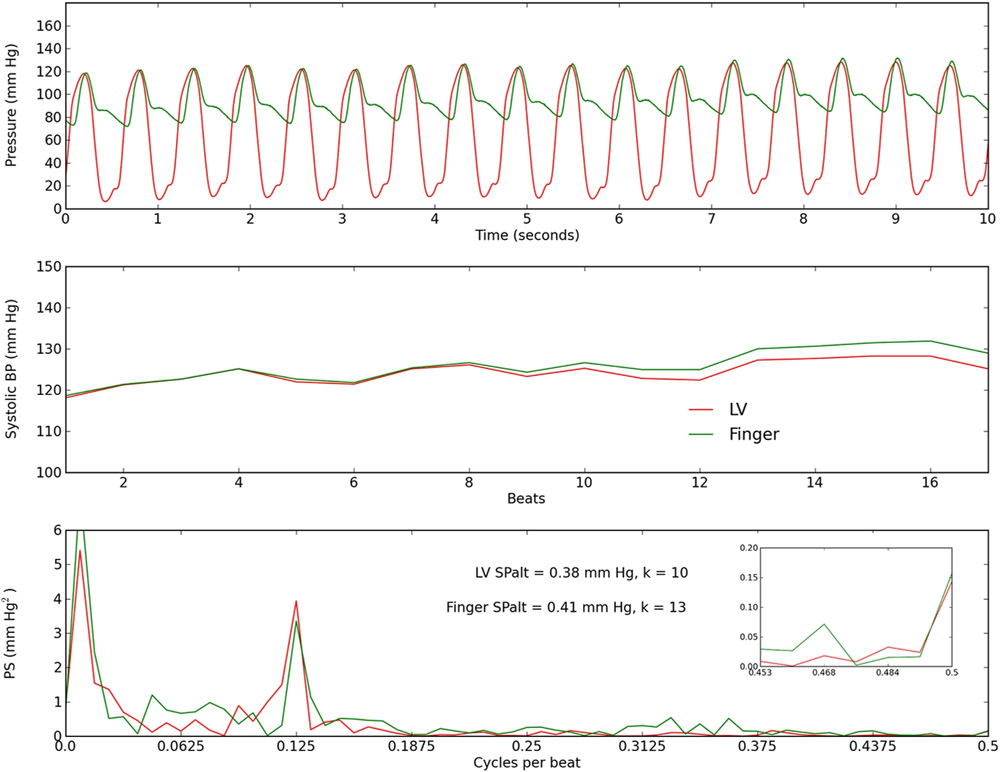This screenshot has width=1000, height=772.
Task: Select the "Time (seconds)" x-axis label
Action: pos(526,236)
